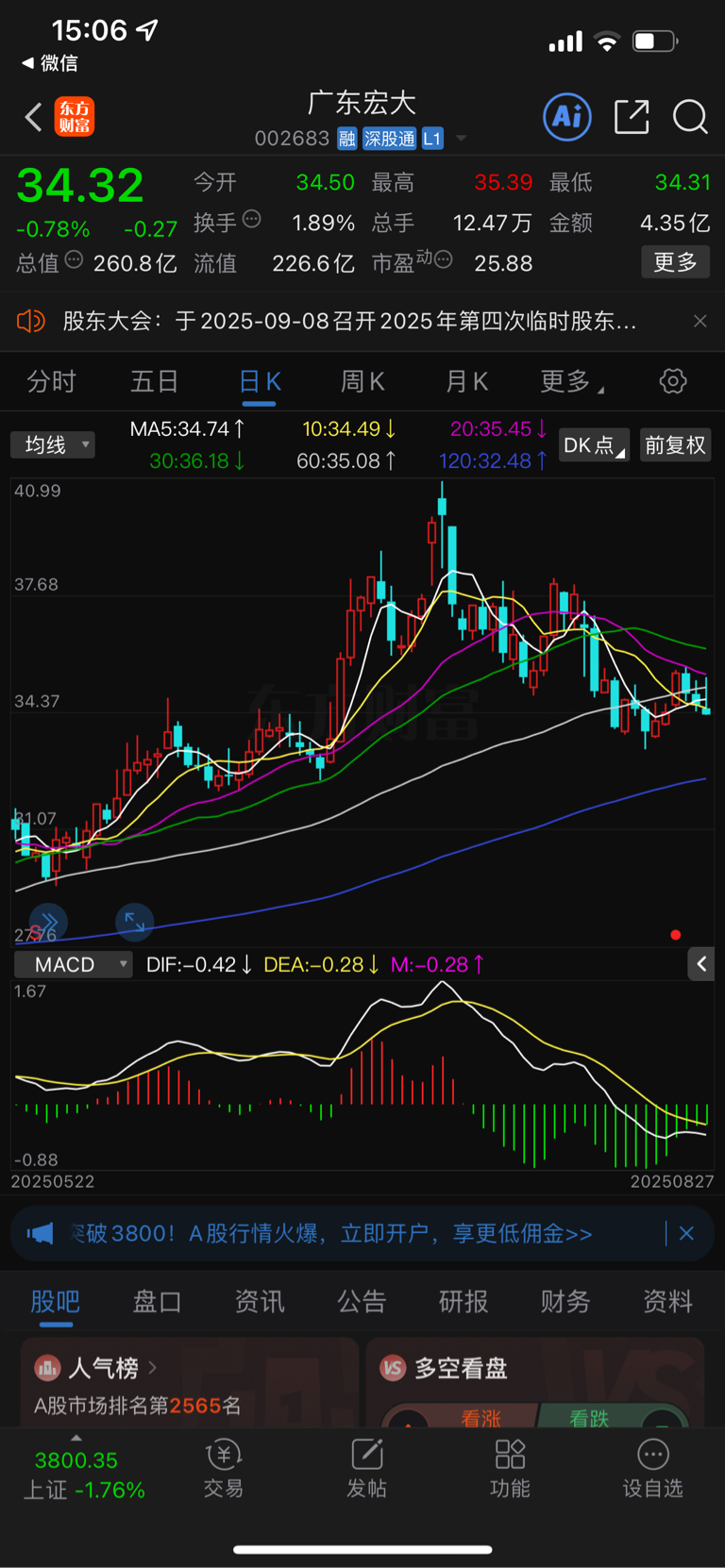The image size is (725, 1568).
Task: Tap the announcement speaker icon
Action: tap(30, 321)
